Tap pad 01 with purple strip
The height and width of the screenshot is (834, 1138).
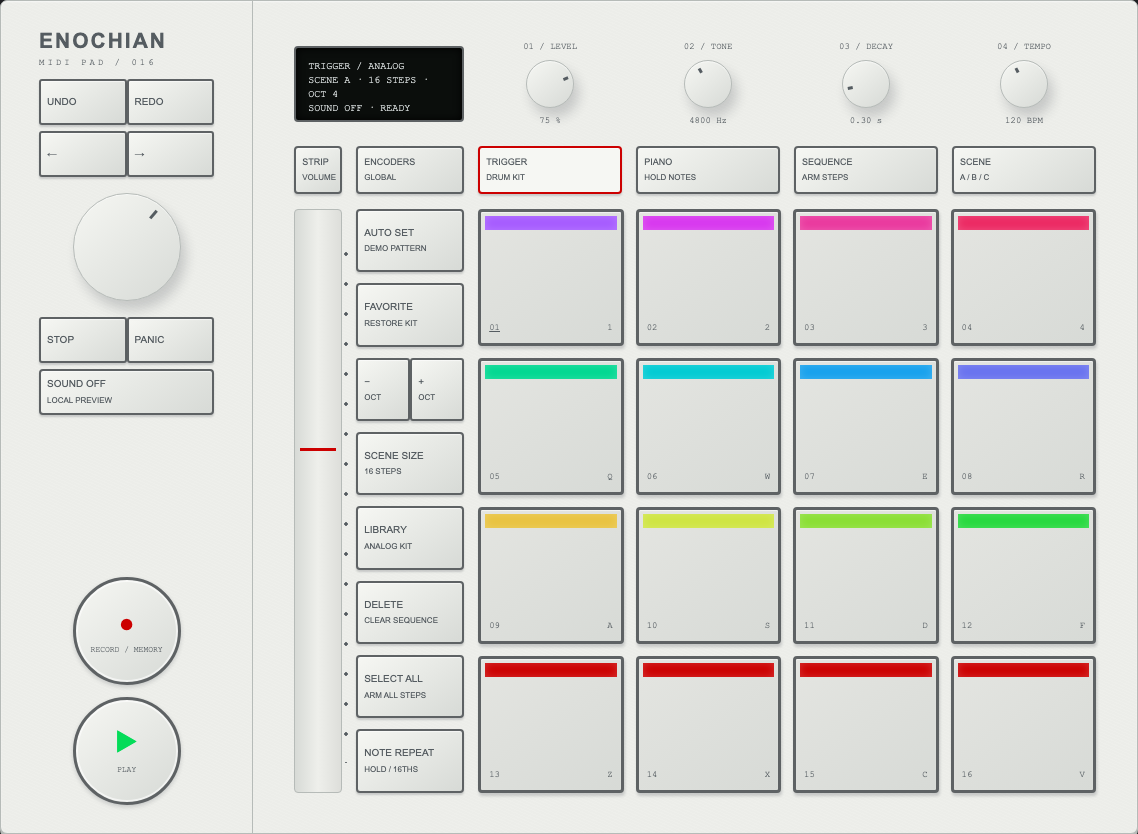[551, 277]
